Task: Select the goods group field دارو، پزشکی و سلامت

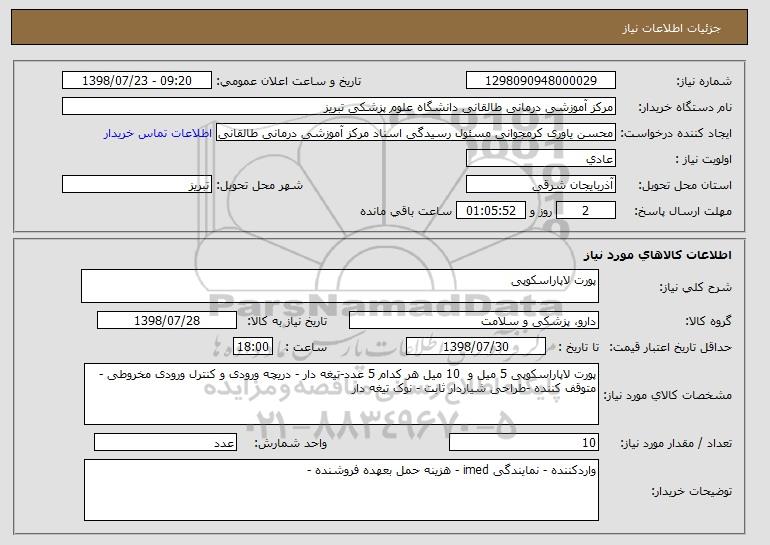Action: (474, 321)
